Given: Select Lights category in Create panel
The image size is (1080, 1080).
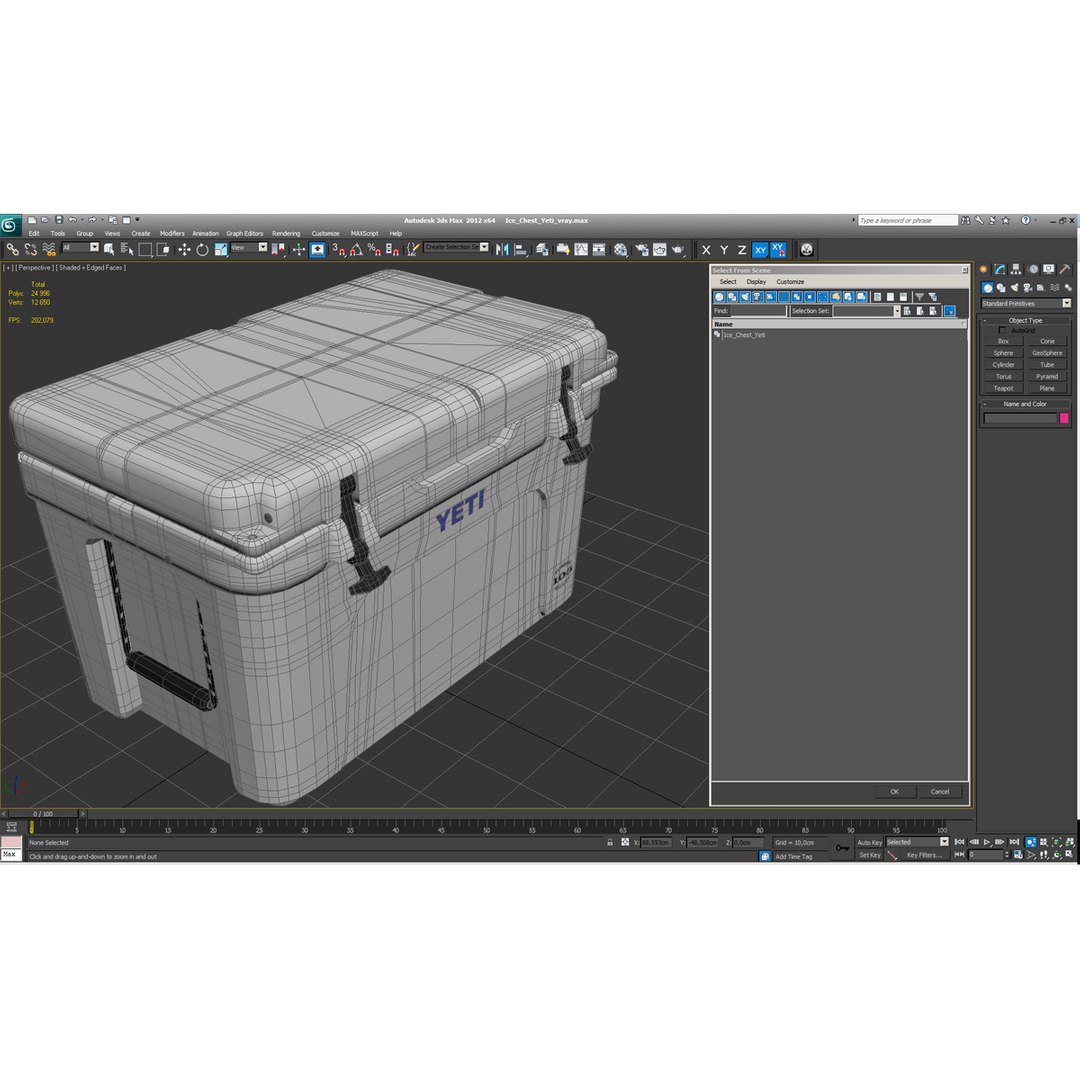Looking at the screenshot, I should coord(1014,288).
